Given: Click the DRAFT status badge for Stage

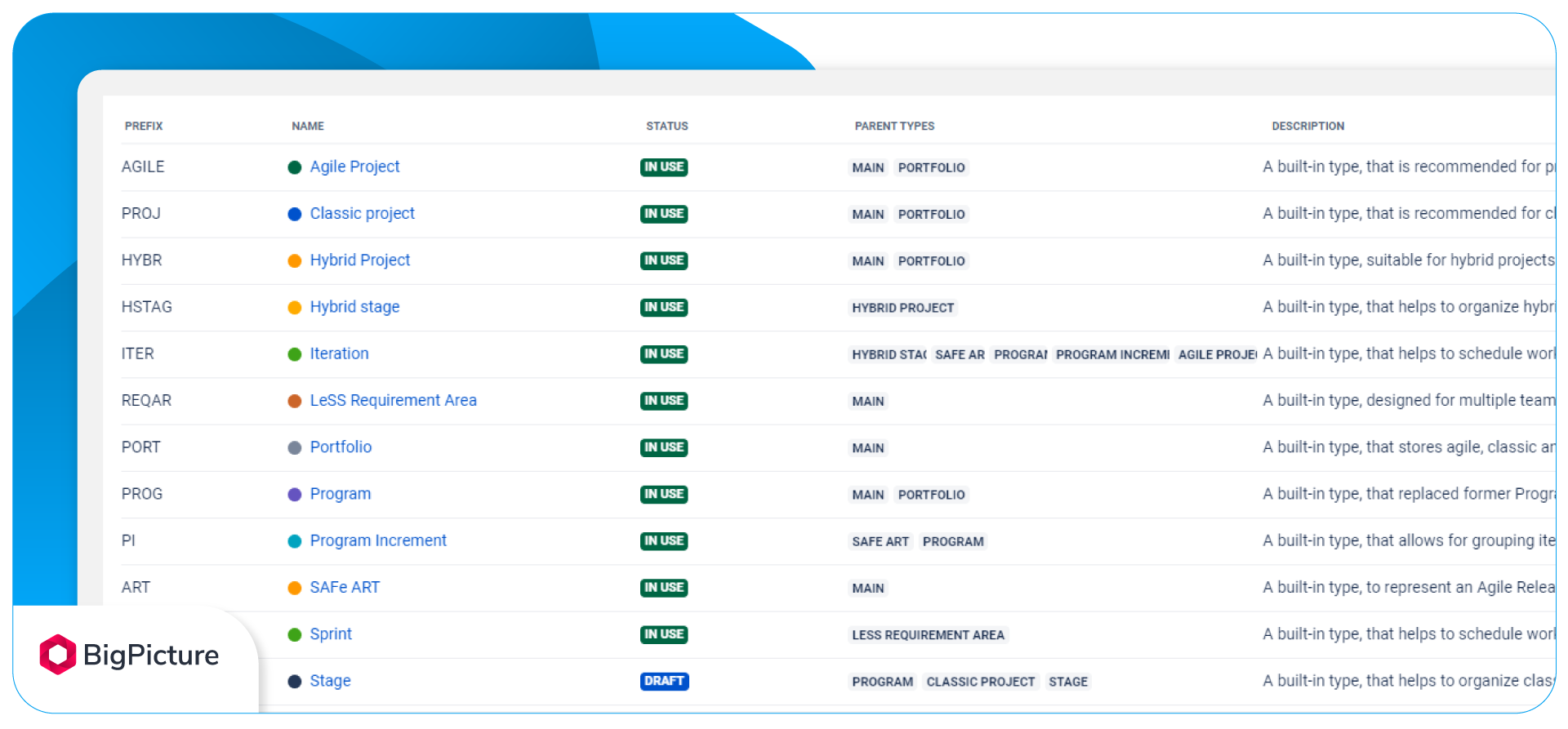Looking at the screenshot, I should [664, 681].
